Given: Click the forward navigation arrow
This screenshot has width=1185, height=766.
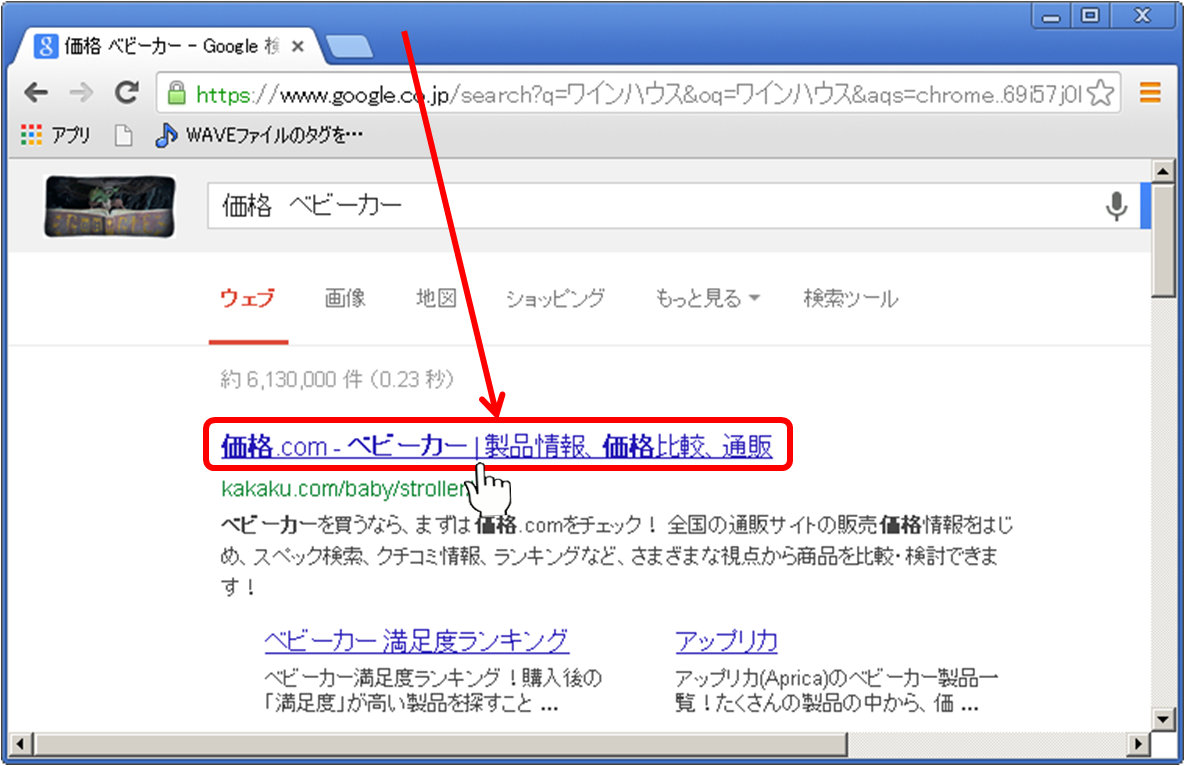Looking at the screenshot, I should (80, 93).
